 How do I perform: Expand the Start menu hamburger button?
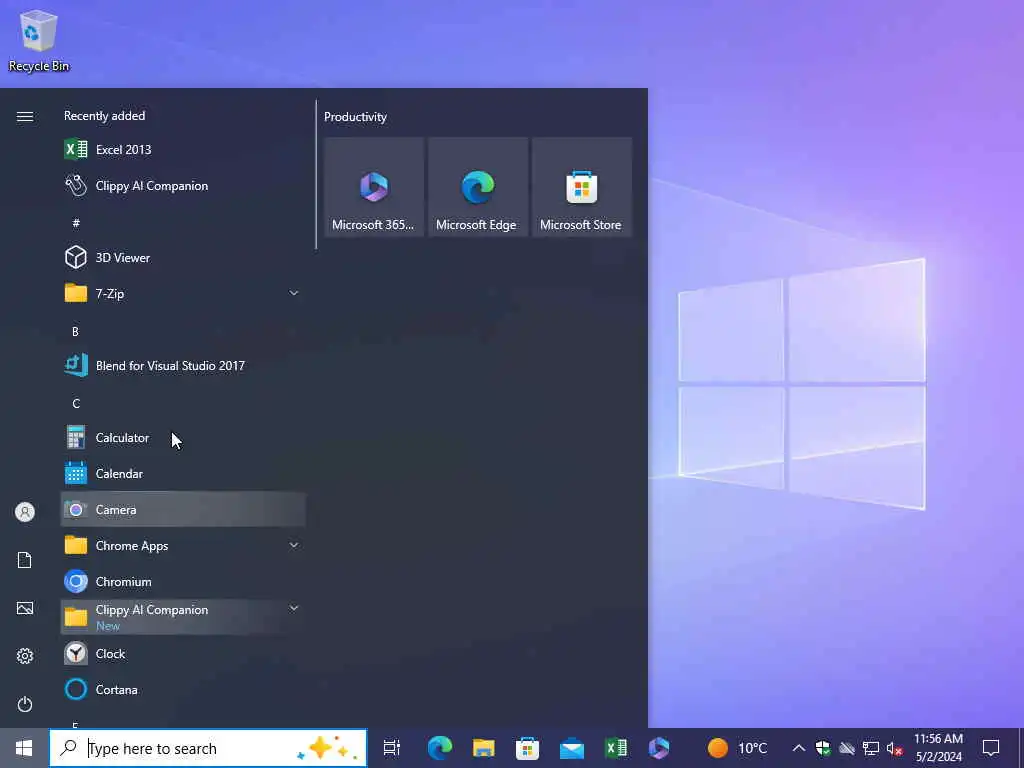point(25,116)
